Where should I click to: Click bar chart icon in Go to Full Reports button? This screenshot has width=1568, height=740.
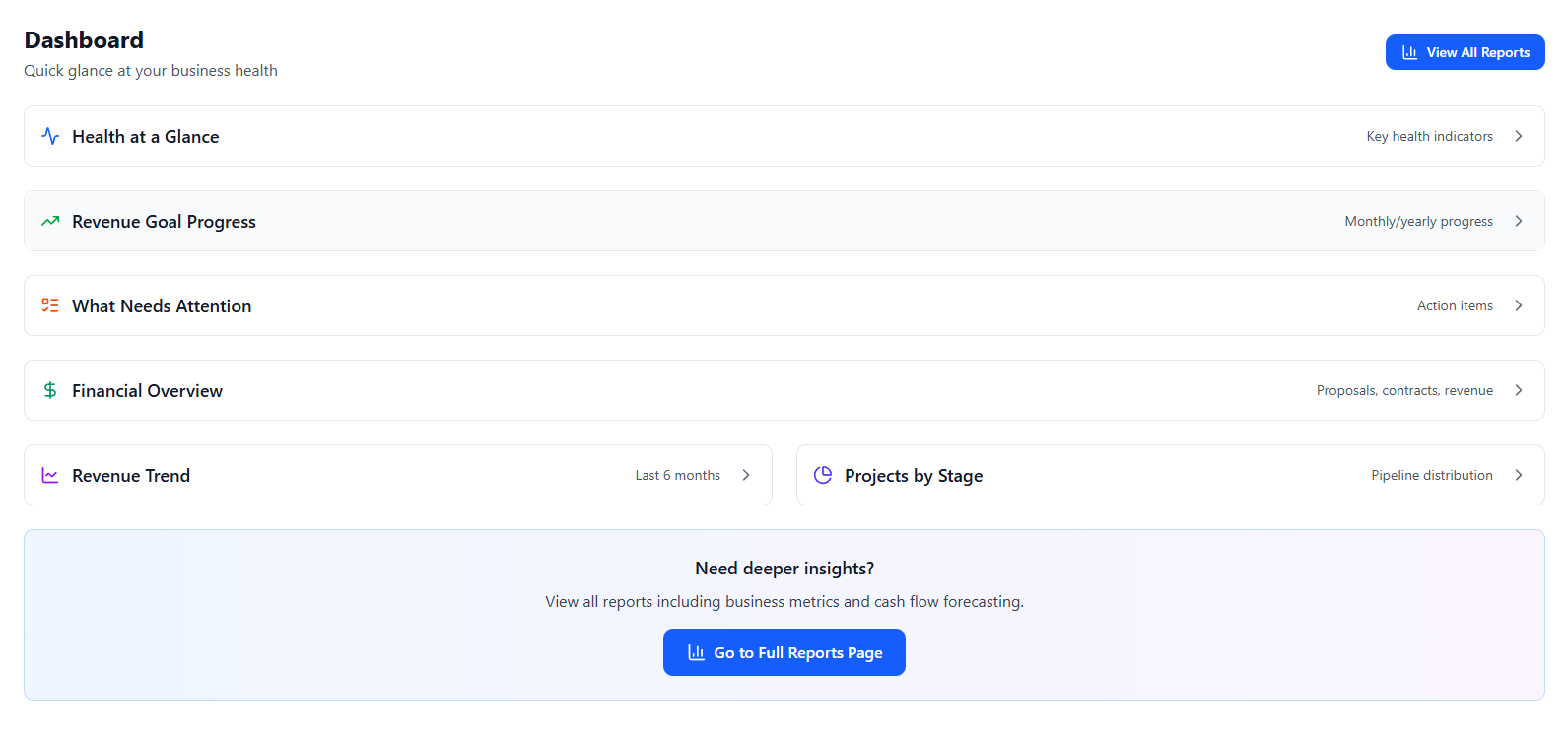coord(696,652)
